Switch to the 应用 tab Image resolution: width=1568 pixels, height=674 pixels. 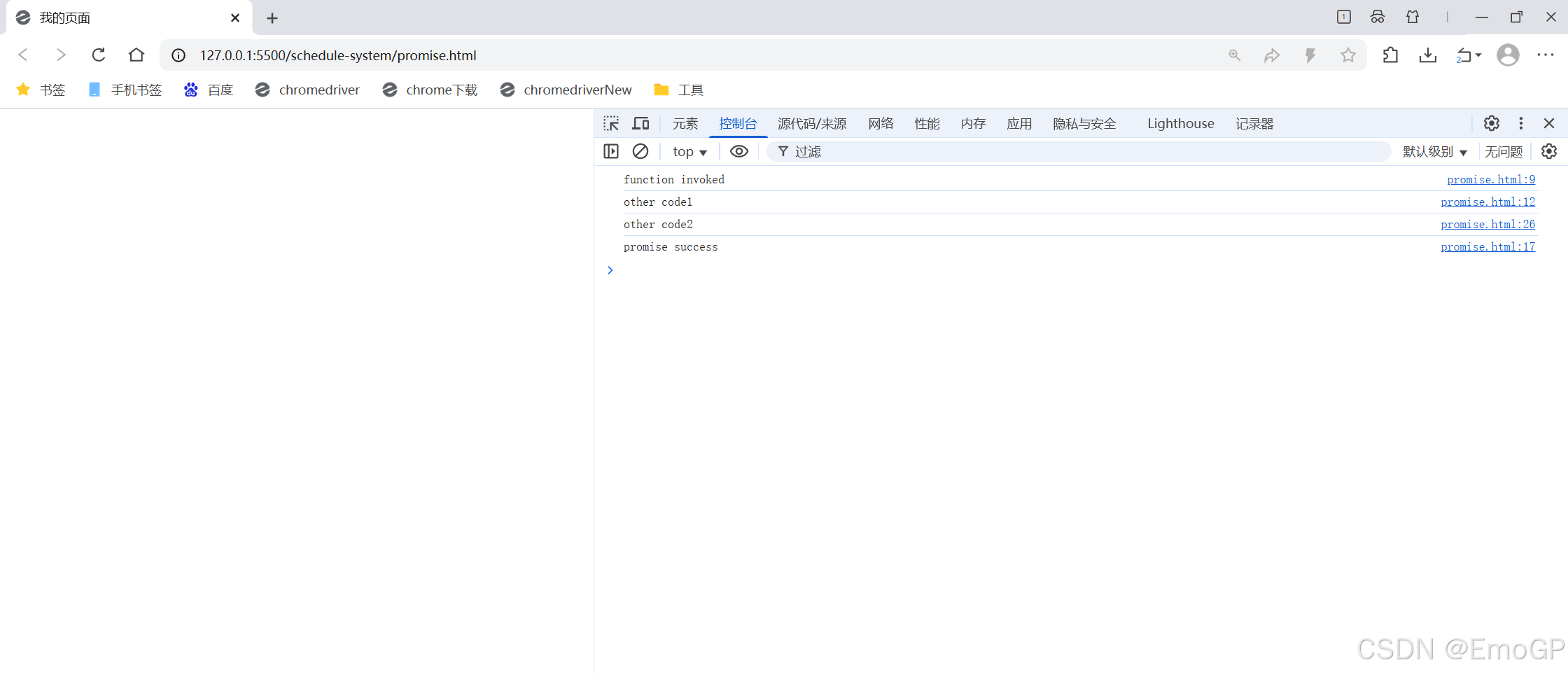[1019, 124]
